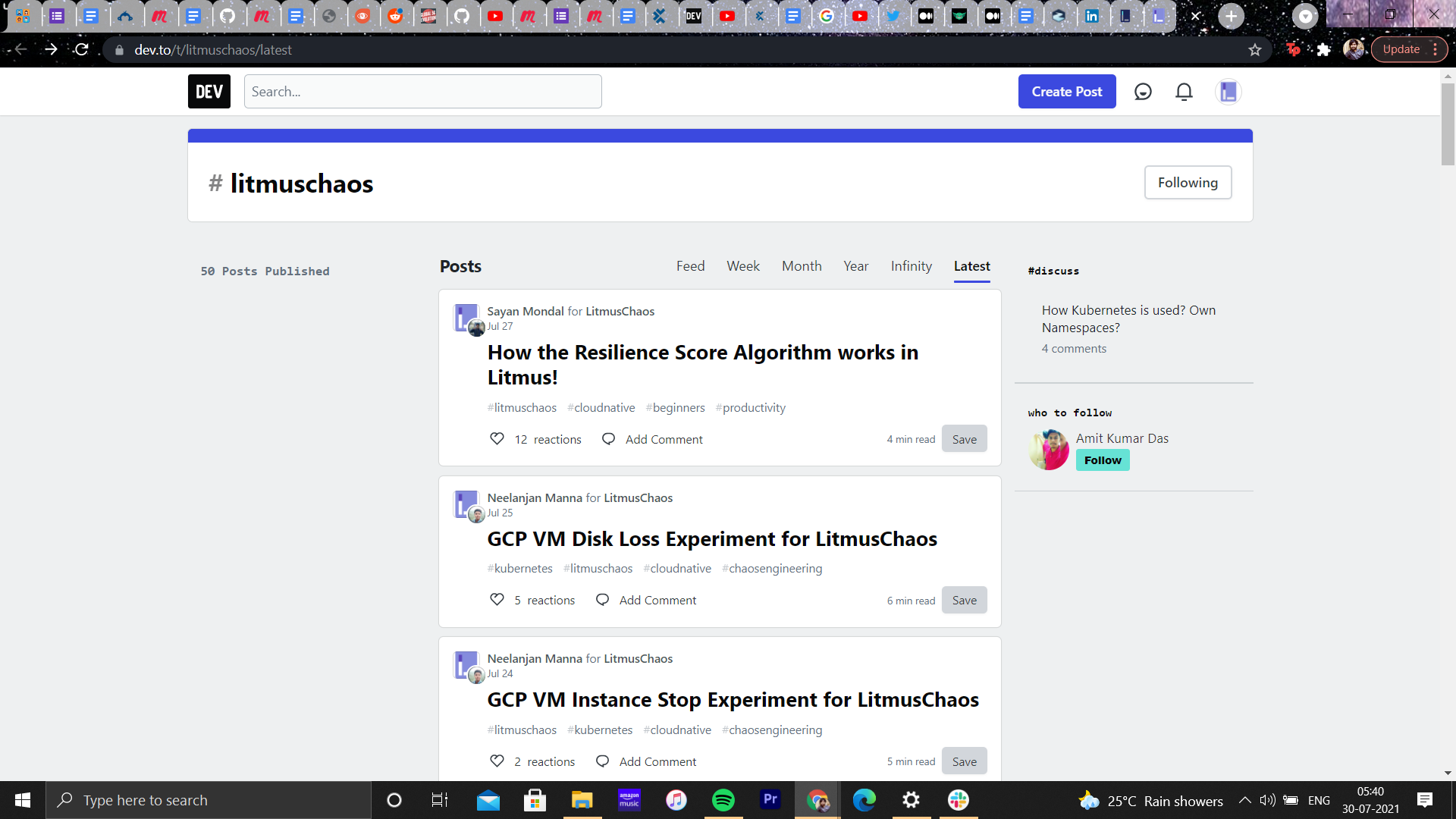
Task: Click comment bubble icon on Resilience Score post
Action: [x=608, y=439]
